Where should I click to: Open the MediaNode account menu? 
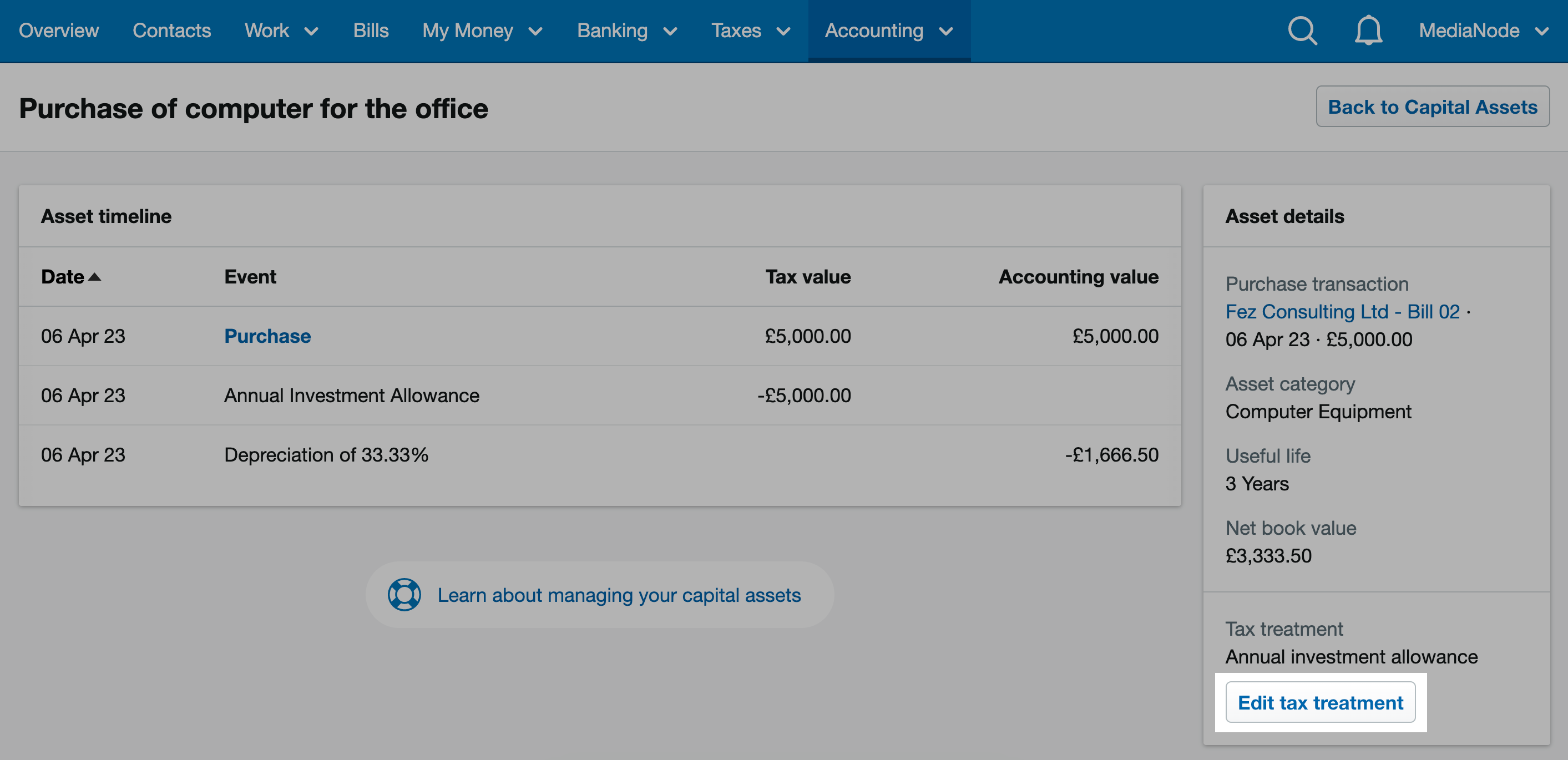click(x=1482, y=31)
